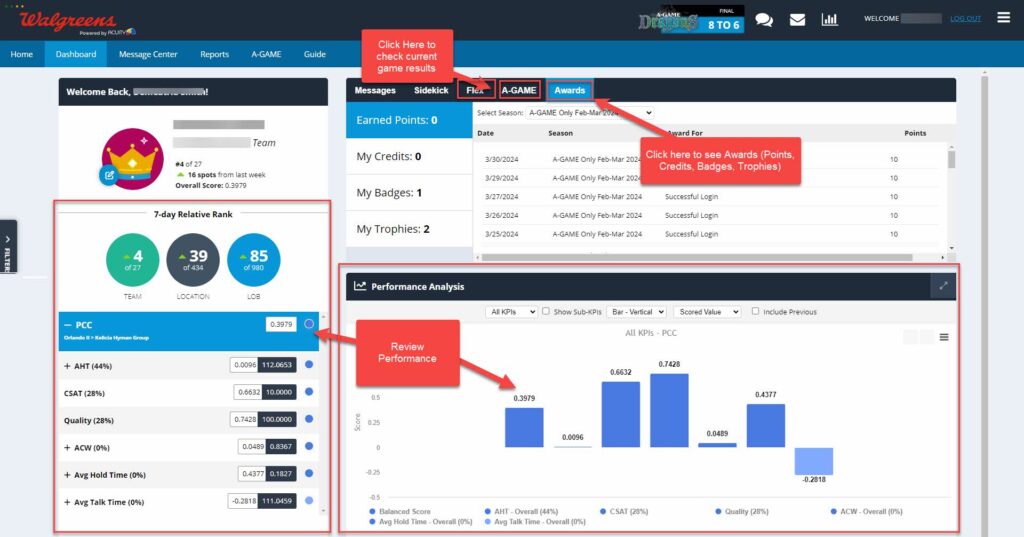Expand the Performance Analysis panel to fullscreen
The image size is (1024, 537).
pos(943,286)
